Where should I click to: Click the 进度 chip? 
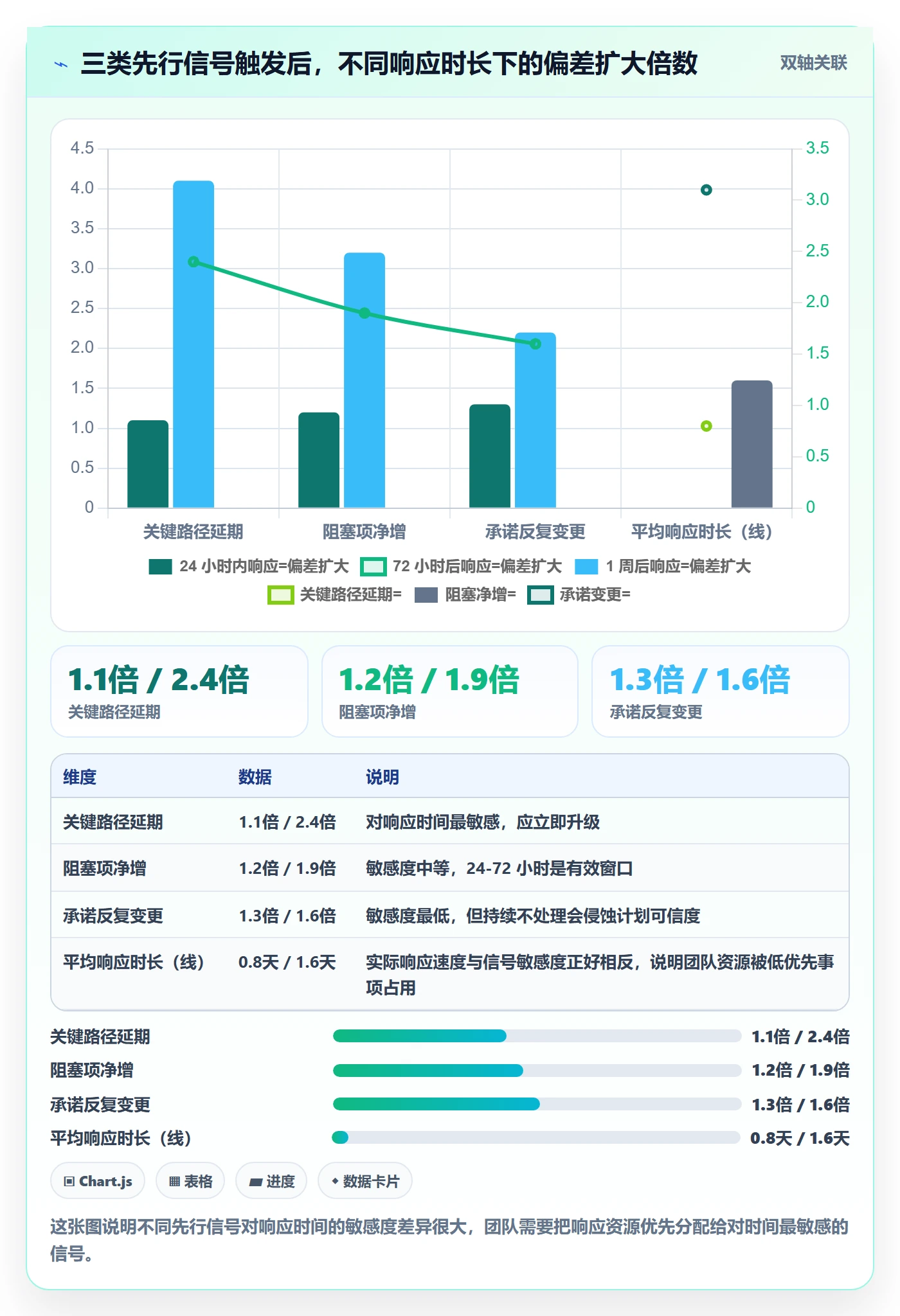tap(271, 1181)
